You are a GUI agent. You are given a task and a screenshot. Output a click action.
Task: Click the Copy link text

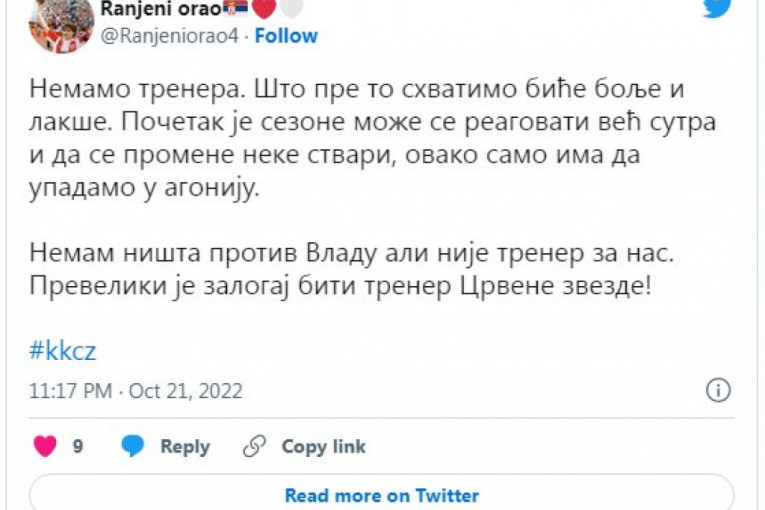[323, 447]
